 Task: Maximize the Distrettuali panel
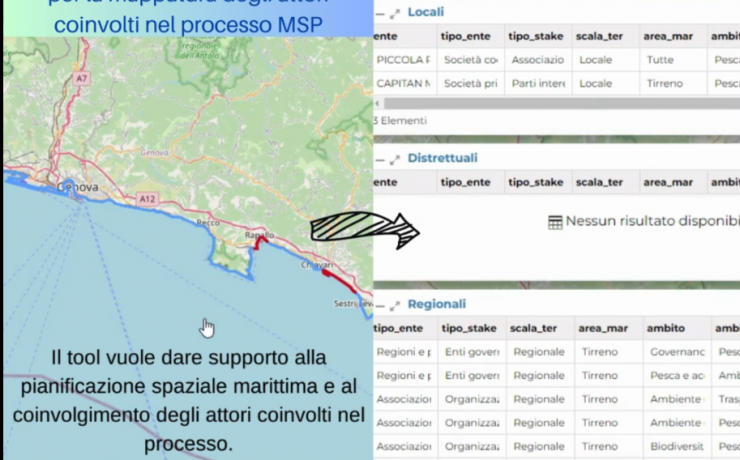point(395,159)
